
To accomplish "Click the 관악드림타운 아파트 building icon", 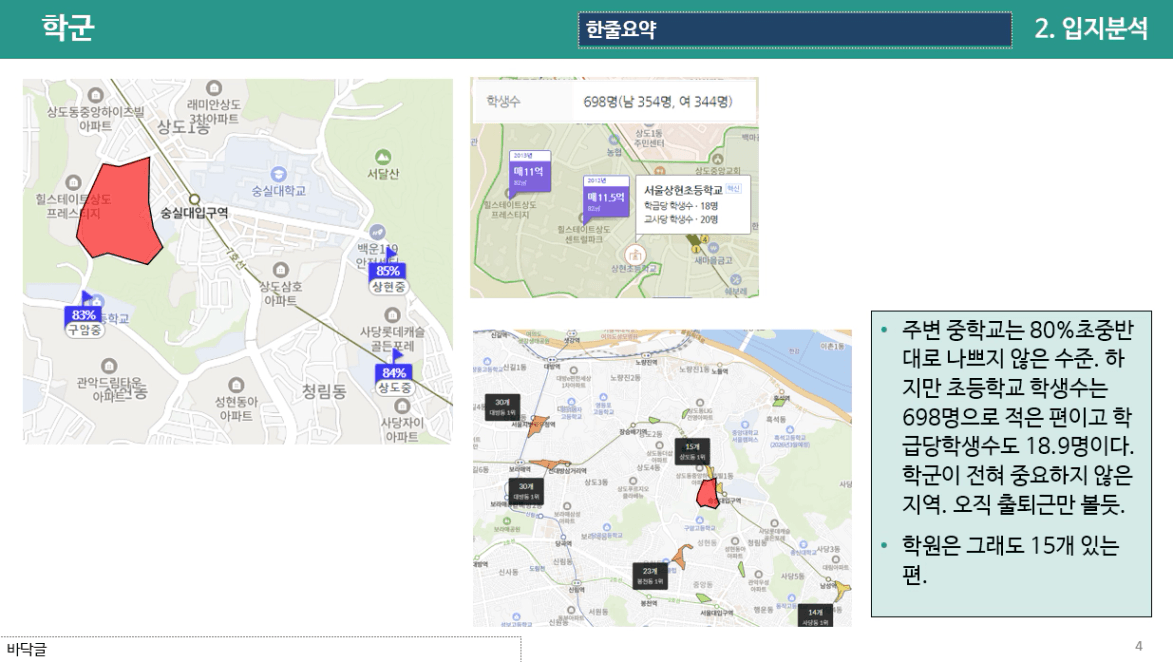I will pos(109,366).
